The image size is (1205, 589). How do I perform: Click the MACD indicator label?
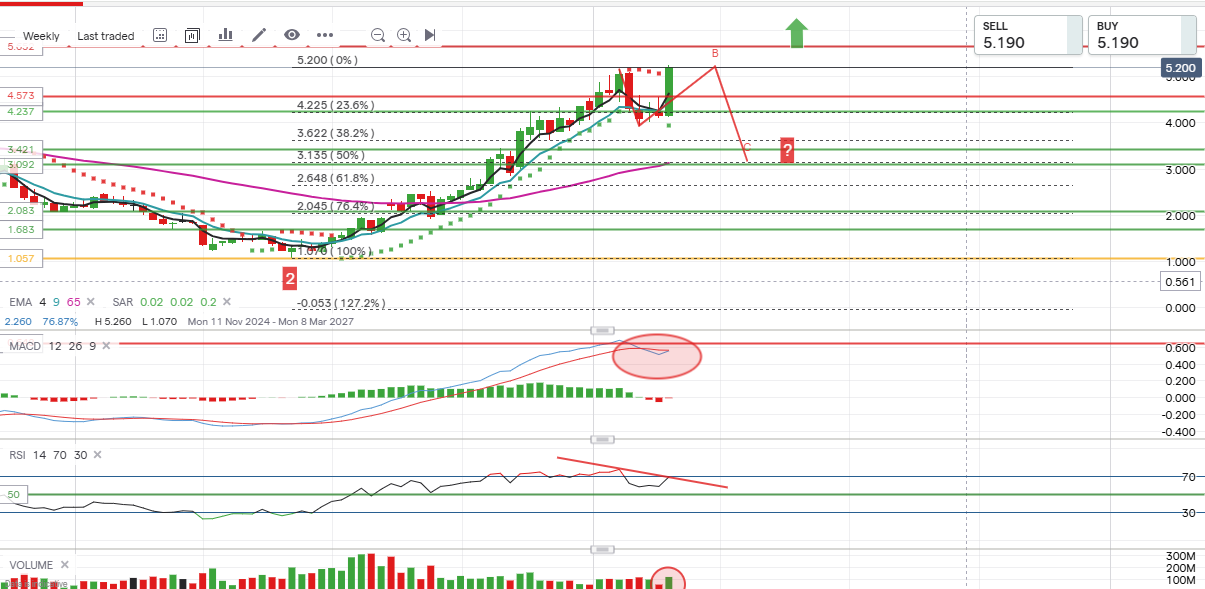click(x=25, y=345)
